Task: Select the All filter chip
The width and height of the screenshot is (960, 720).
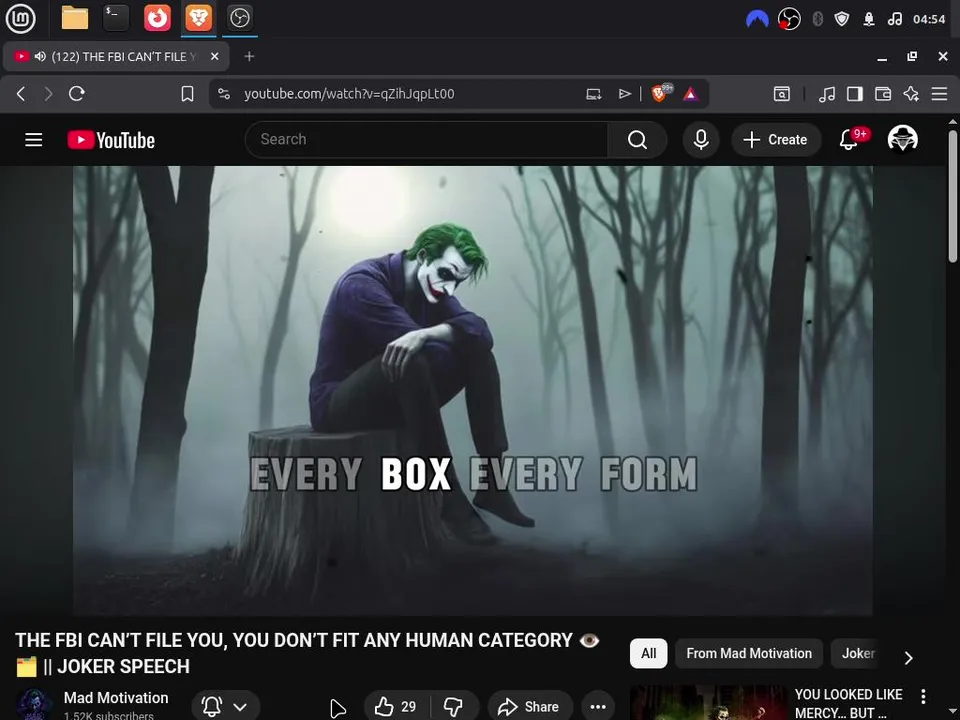Action: [648, 653]
